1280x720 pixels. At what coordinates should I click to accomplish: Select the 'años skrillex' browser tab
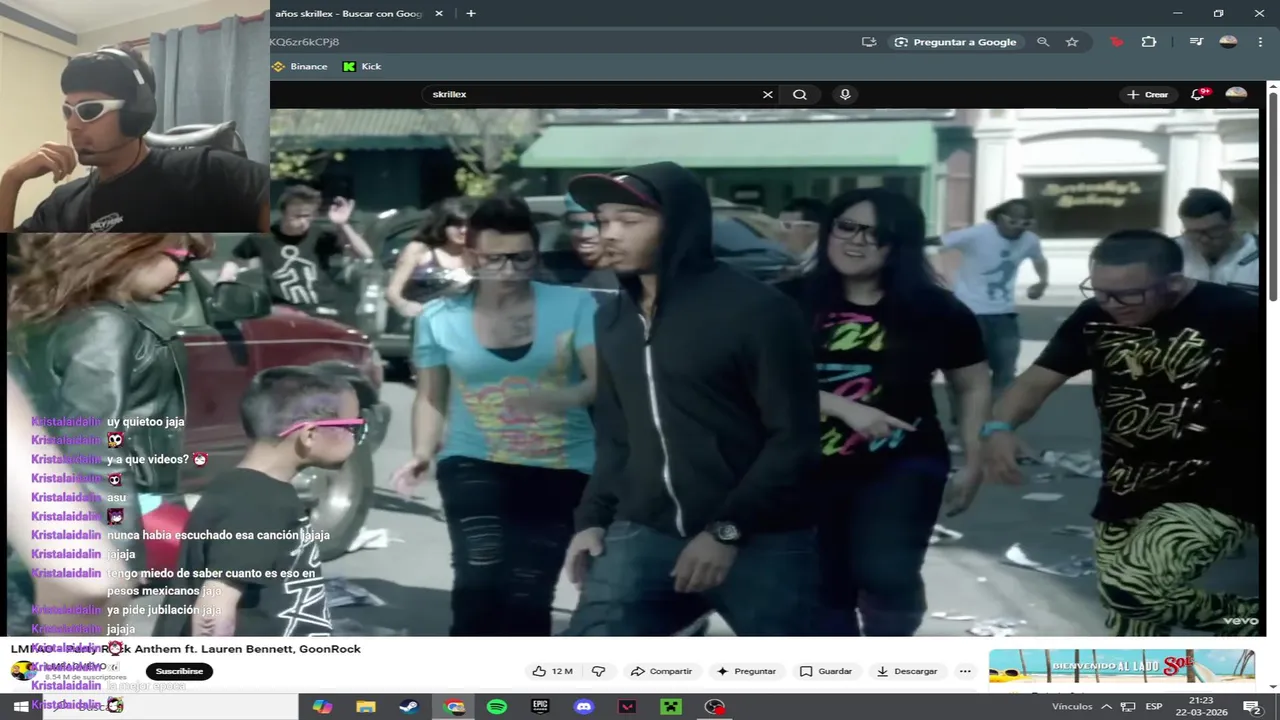348,13
